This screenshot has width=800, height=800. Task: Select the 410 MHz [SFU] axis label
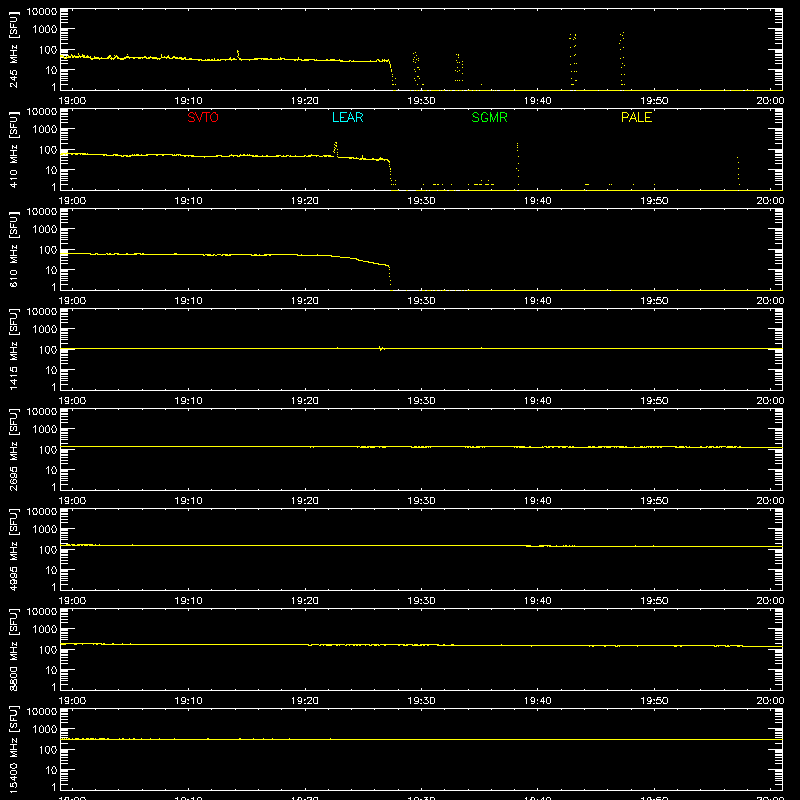[x=13, y=150]
